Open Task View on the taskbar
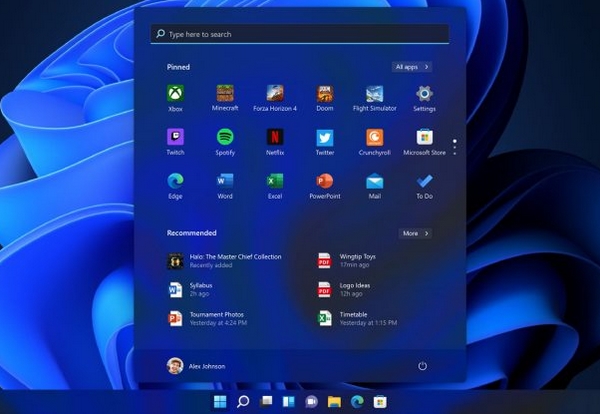Screen dimensions: 600x414 [x=266, y=401]
